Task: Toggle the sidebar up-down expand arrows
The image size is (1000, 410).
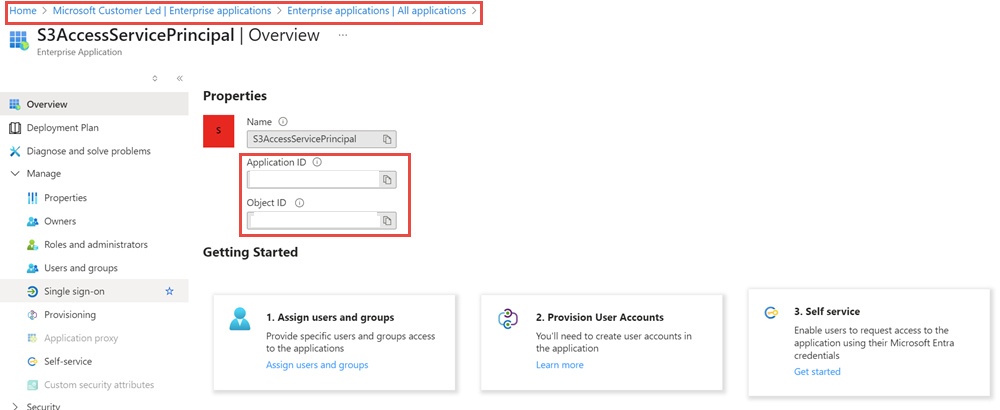Action: (155, 78)
